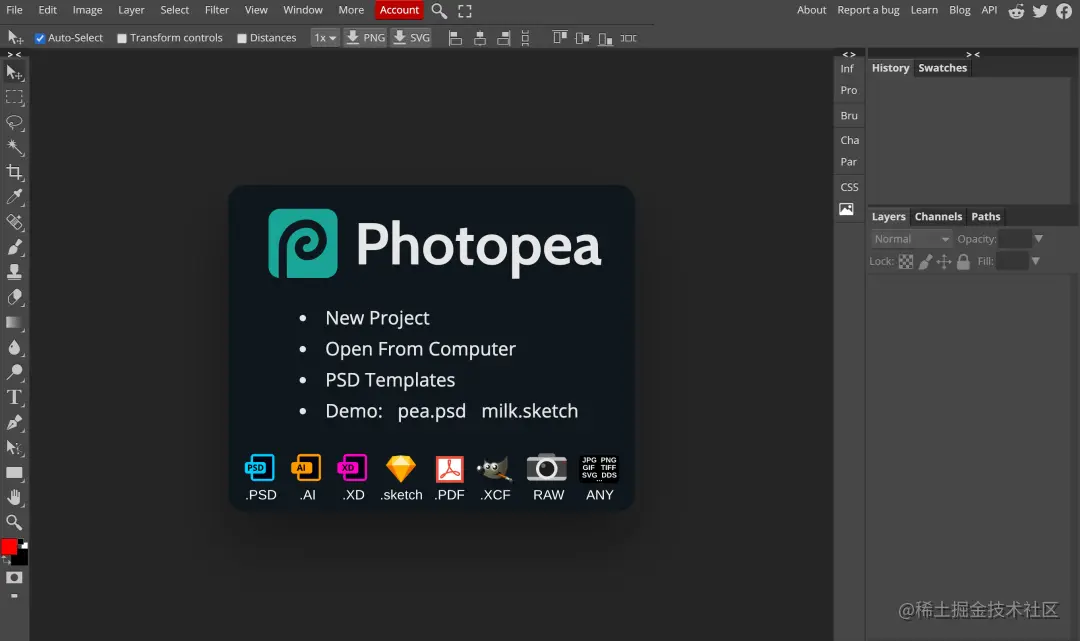Select the Clone Stamp tool
1080x641 pixels.
(x=14, y=272)
